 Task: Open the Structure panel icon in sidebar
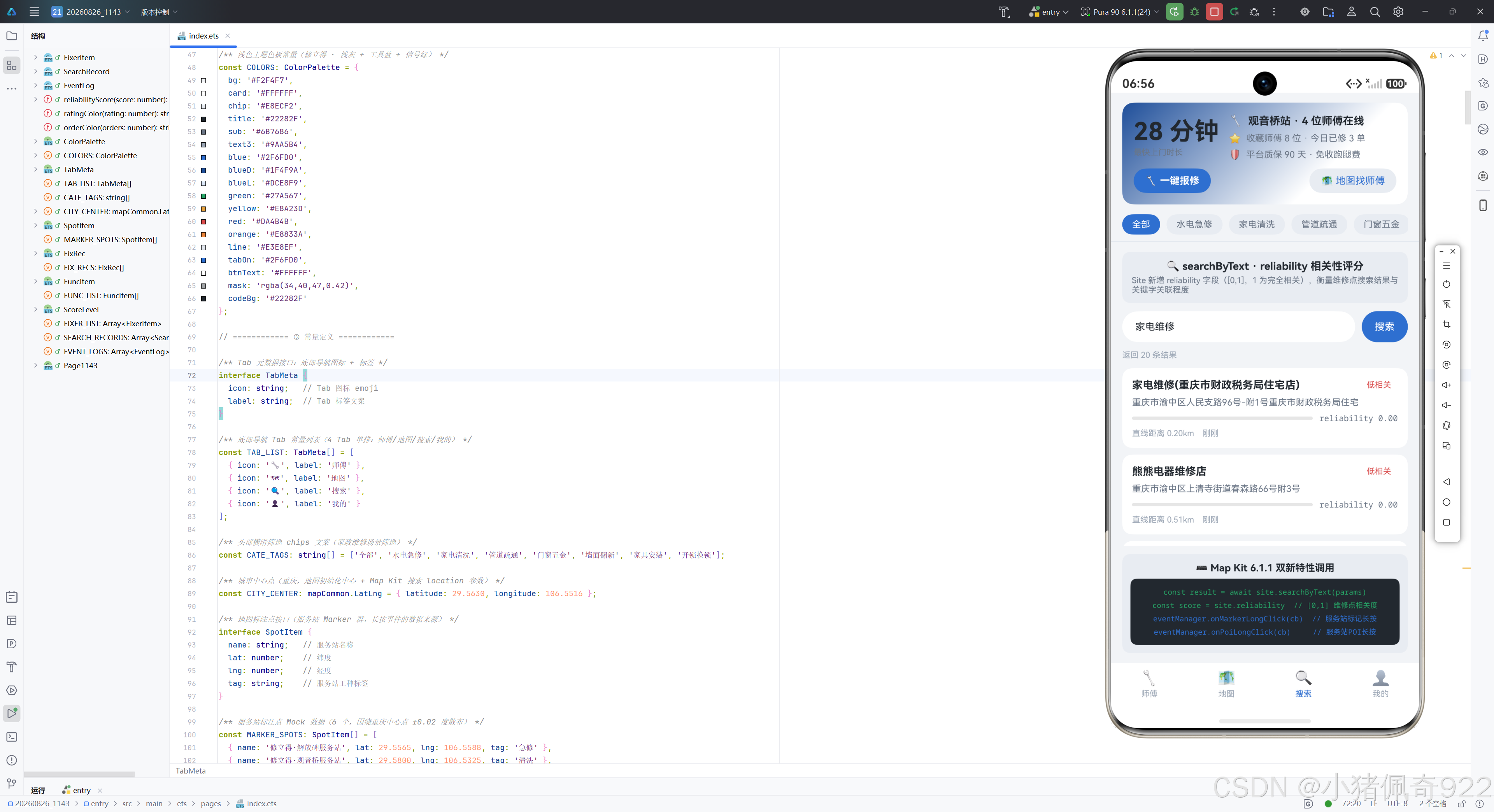(x=12, y=65)
